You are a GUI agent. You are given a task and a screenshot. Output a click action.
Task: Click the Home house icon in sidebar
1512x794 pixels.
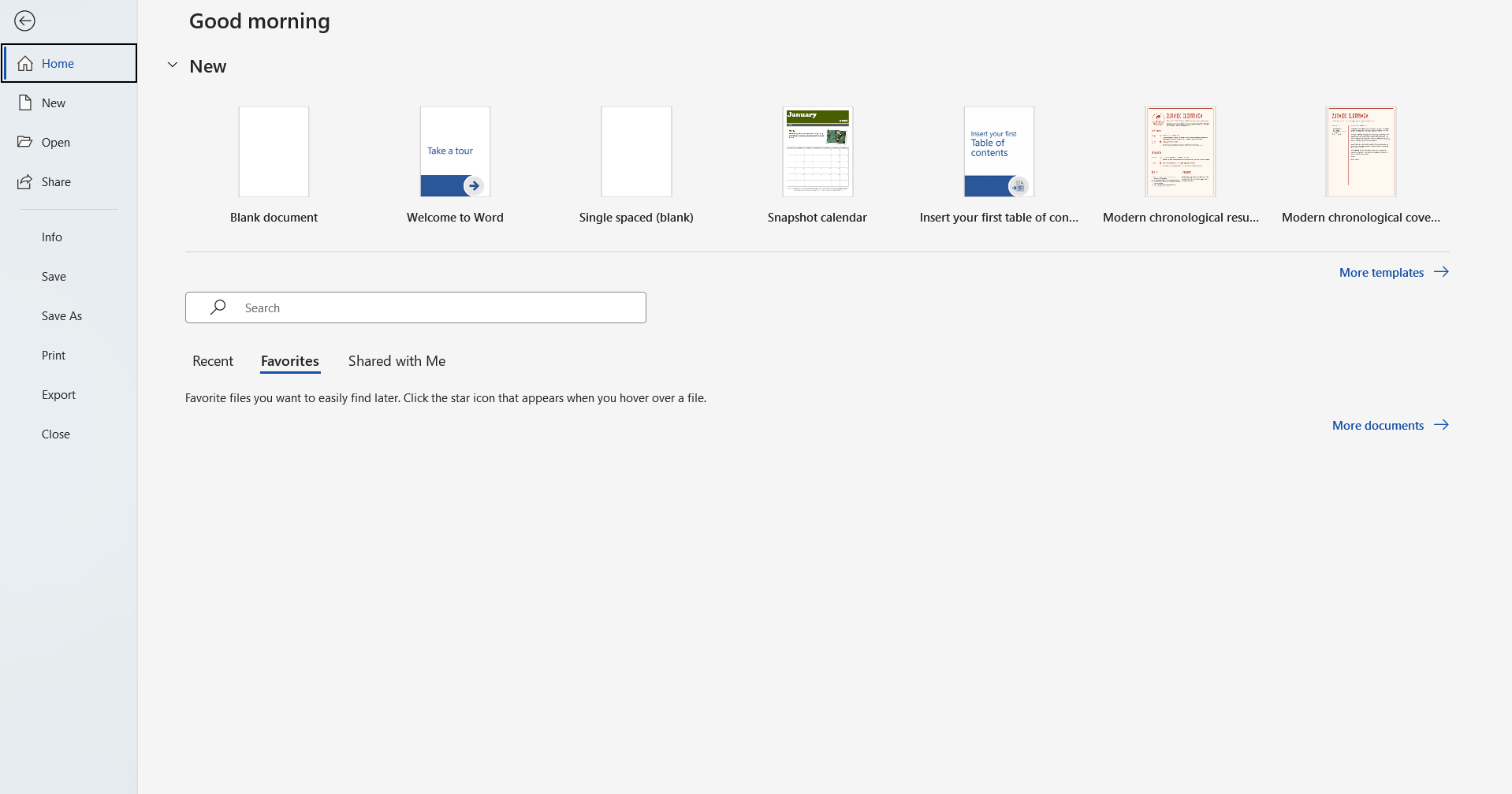[25, 63]
